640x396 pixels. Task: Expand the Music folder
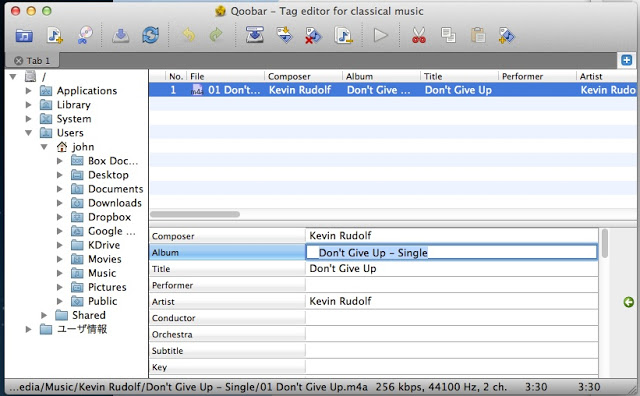point(60,273)
